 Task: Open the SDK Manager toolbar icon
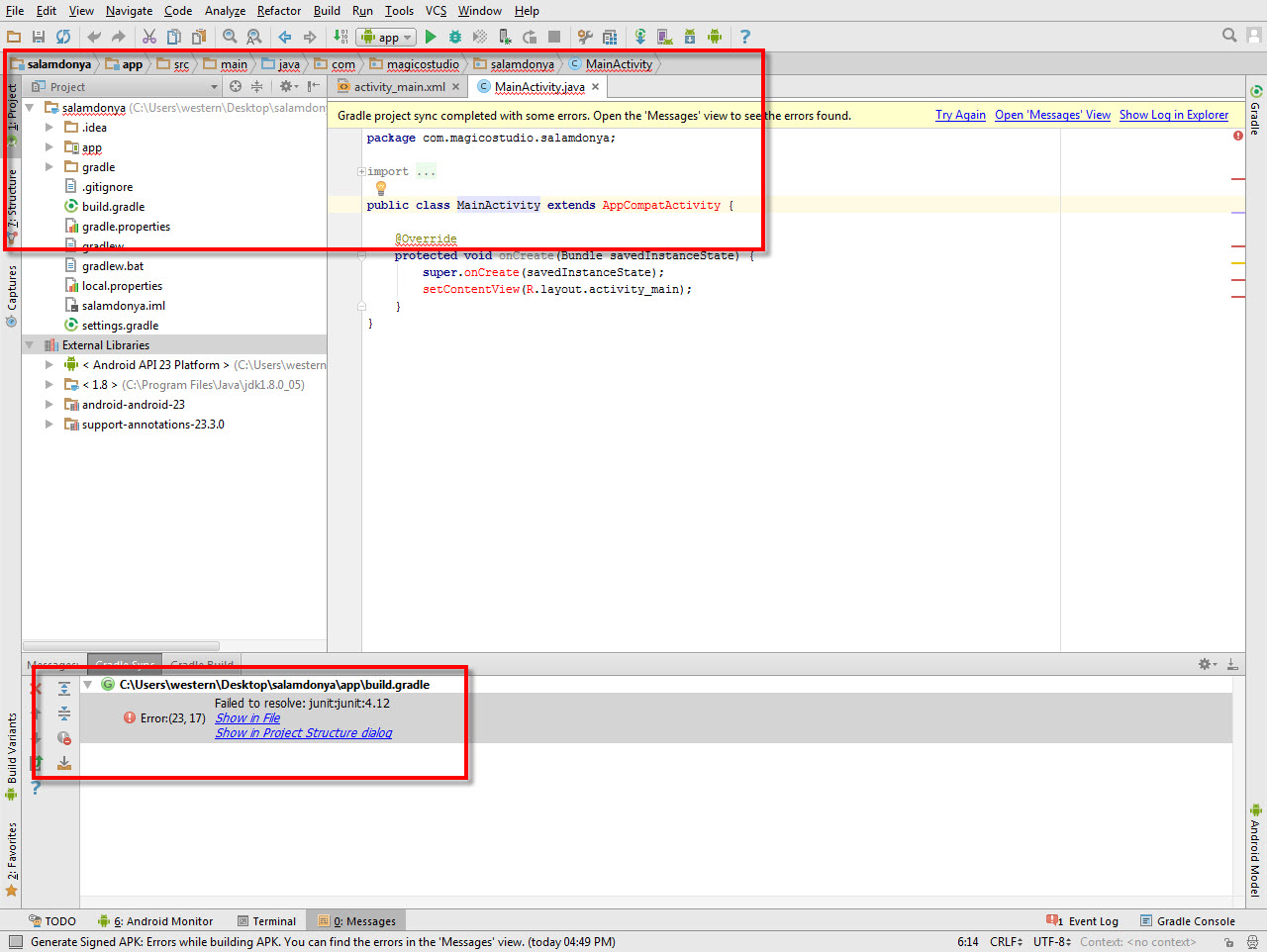pos(689,37)
